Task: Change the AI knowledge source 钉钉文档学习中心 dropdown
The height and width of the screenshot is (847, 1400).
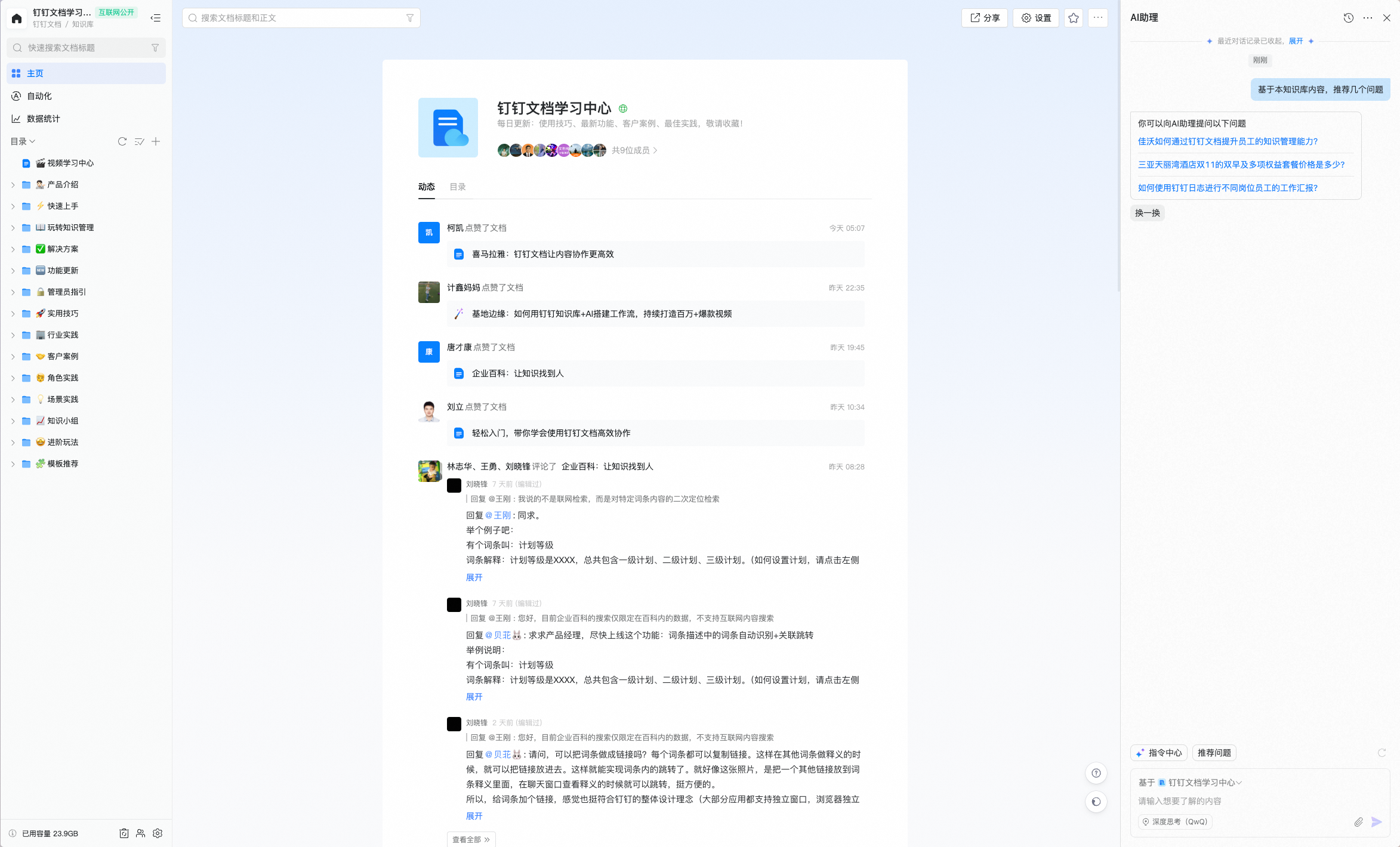Action: coord(1200,783)
